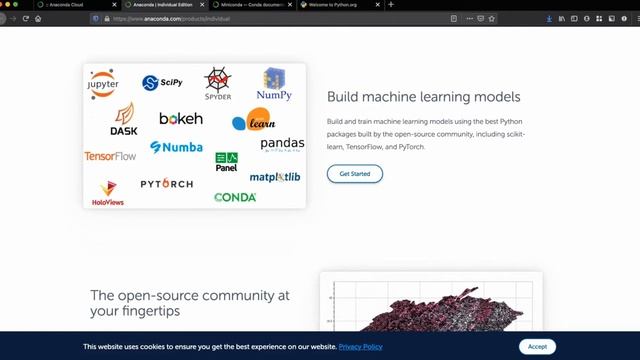
Task: Show site security padlock info
Action: 107,19
